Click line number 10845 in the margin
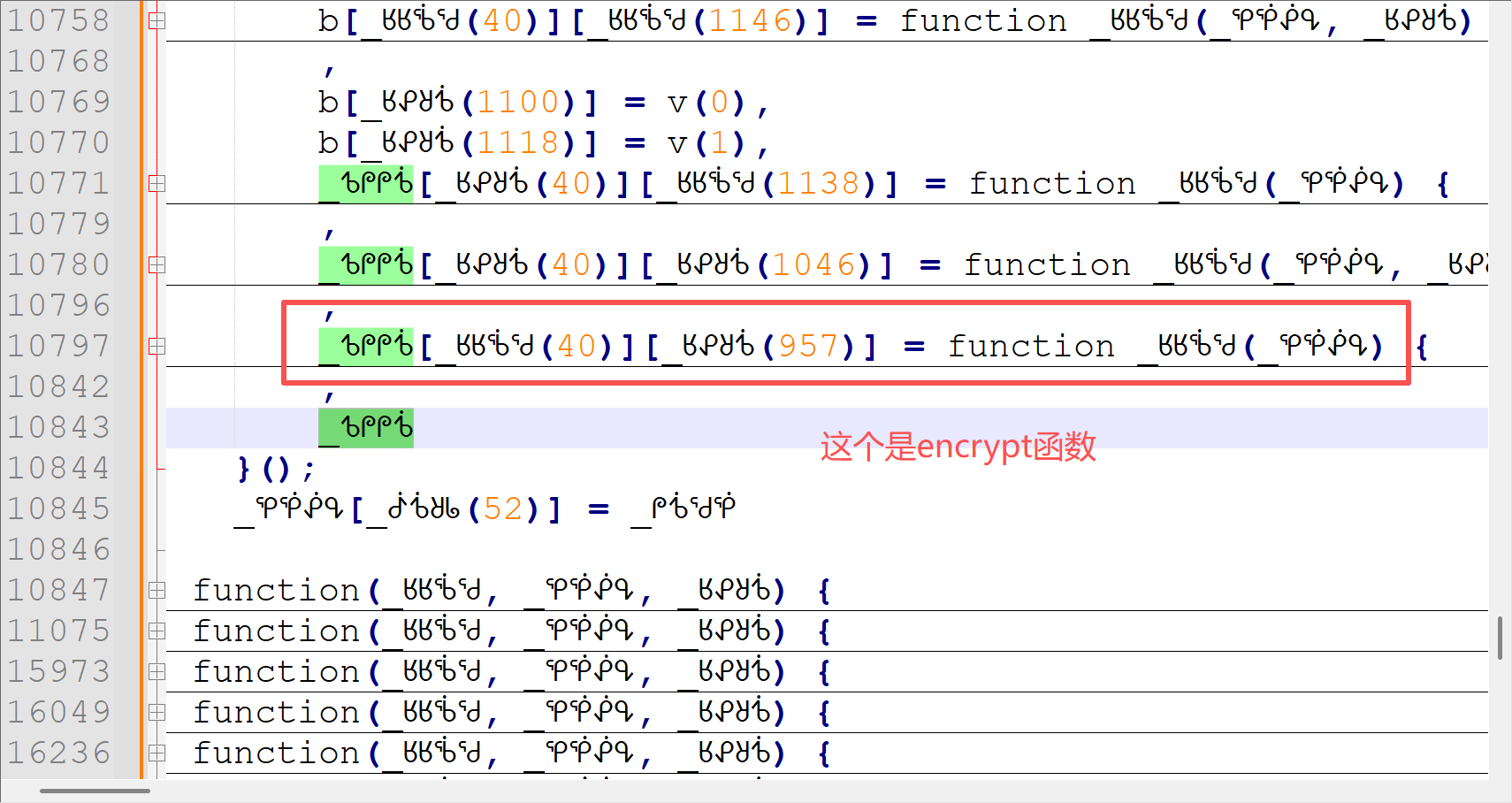 58,509
